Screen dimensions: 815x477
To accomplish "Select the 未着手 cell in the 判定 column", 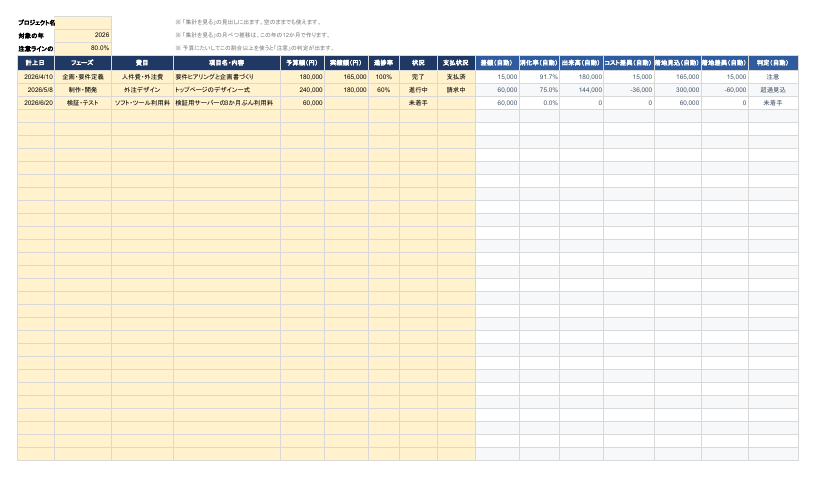I will pyautogui.click(x=773, y=103).
